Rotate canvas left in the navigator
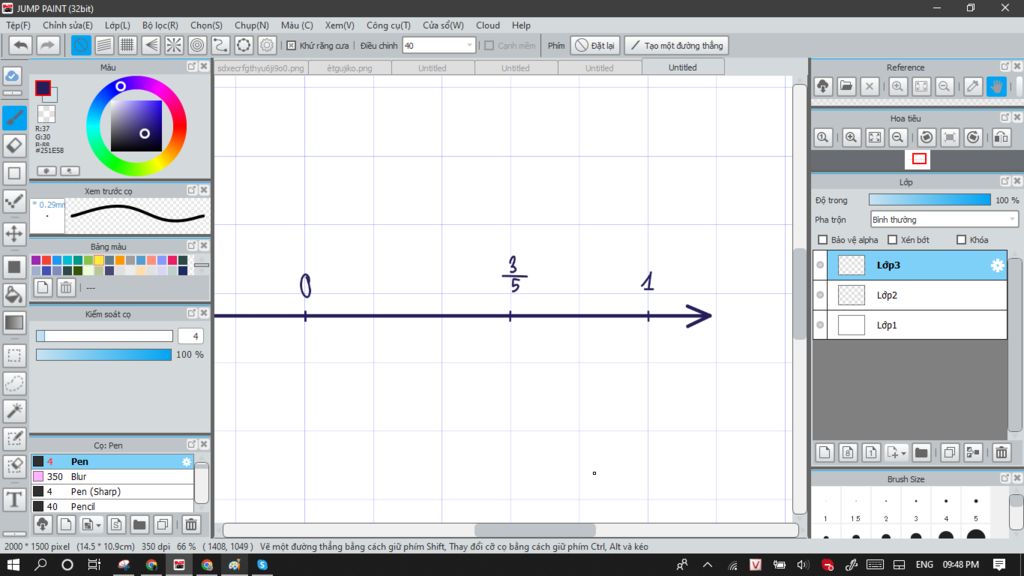The image size is (1024, 576). [x=926, y=137]
